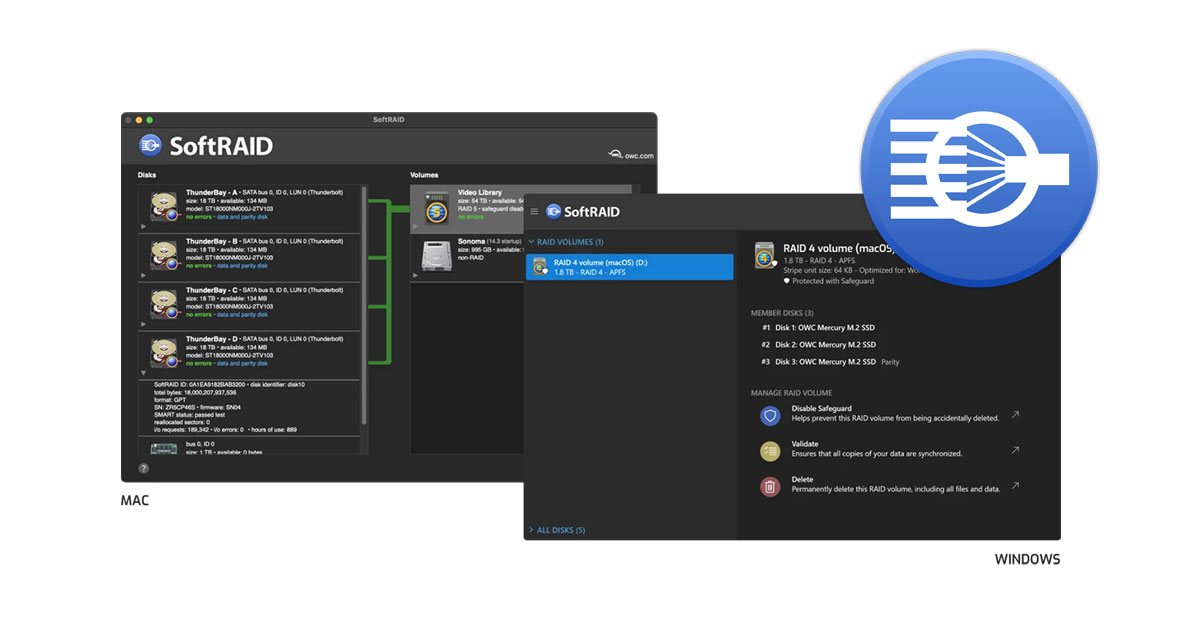Image resolution: width=1200 pixels, height=630 pixels.
Task: Expand the ALL DISKS section
Action: 532,530
